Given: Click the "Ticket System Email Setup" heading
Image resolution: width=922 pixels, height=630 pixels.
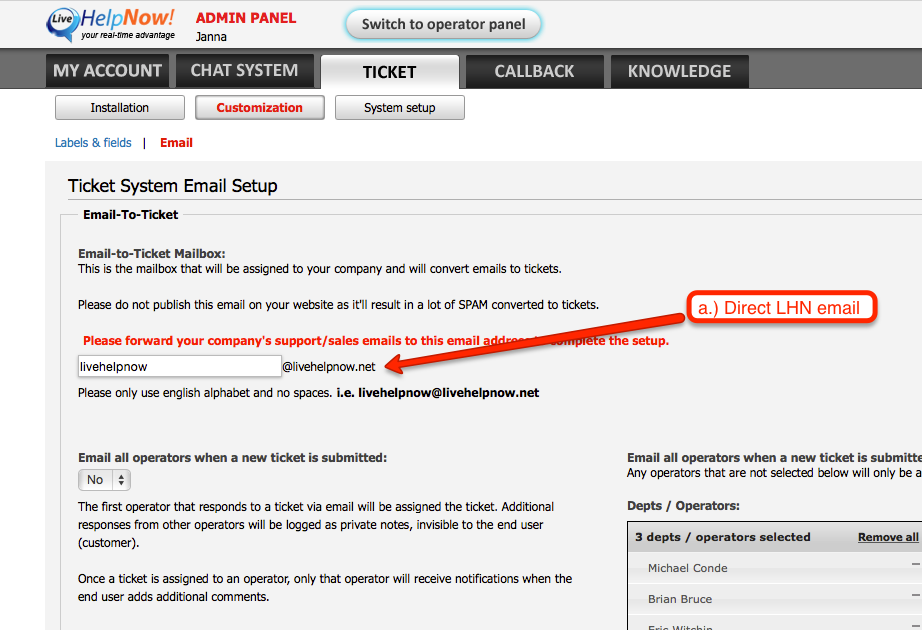Looking at the screenshot, I should [173, 186].
